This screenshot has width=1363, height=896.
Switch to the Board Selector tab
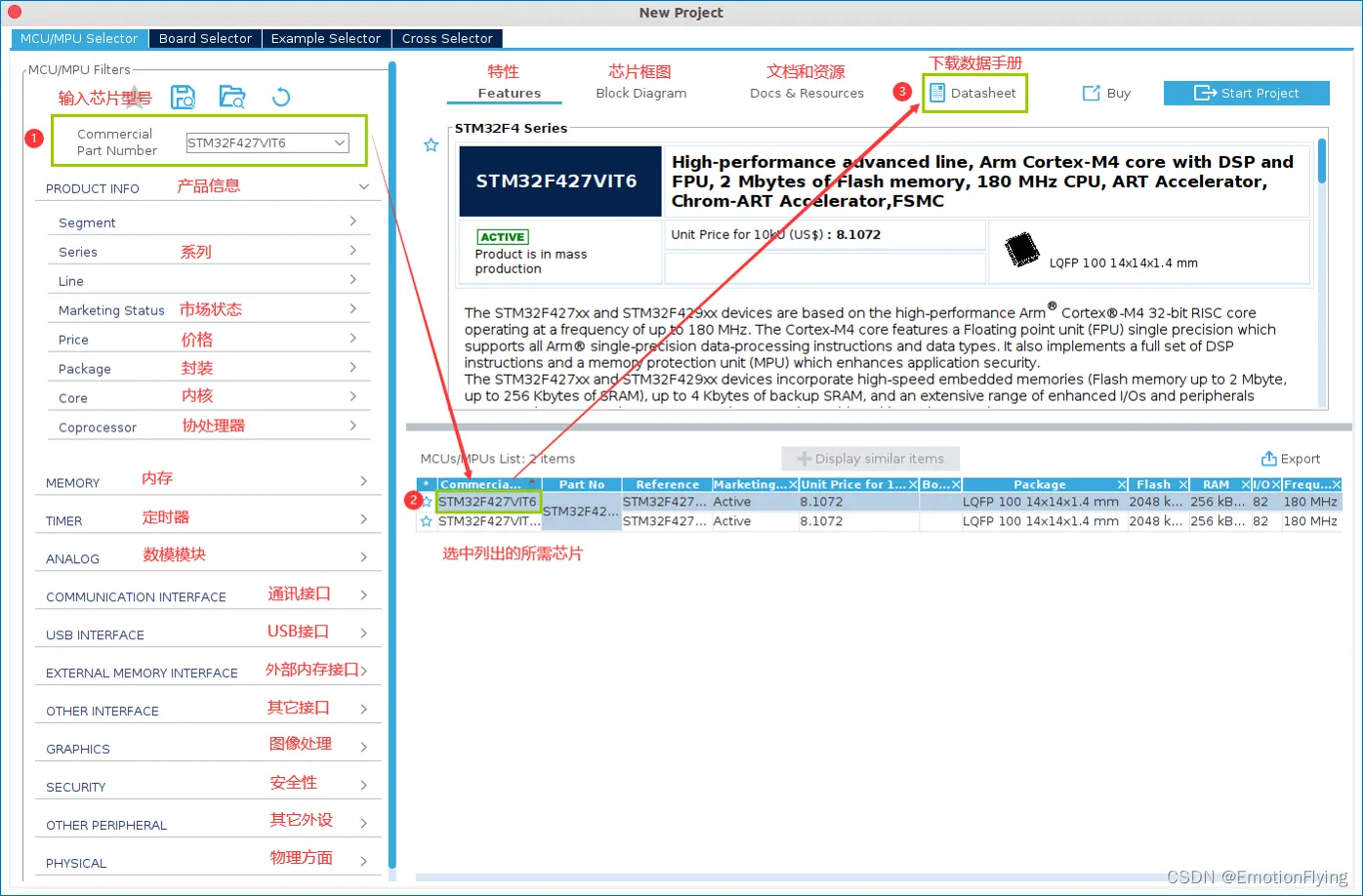click(205, 38)
